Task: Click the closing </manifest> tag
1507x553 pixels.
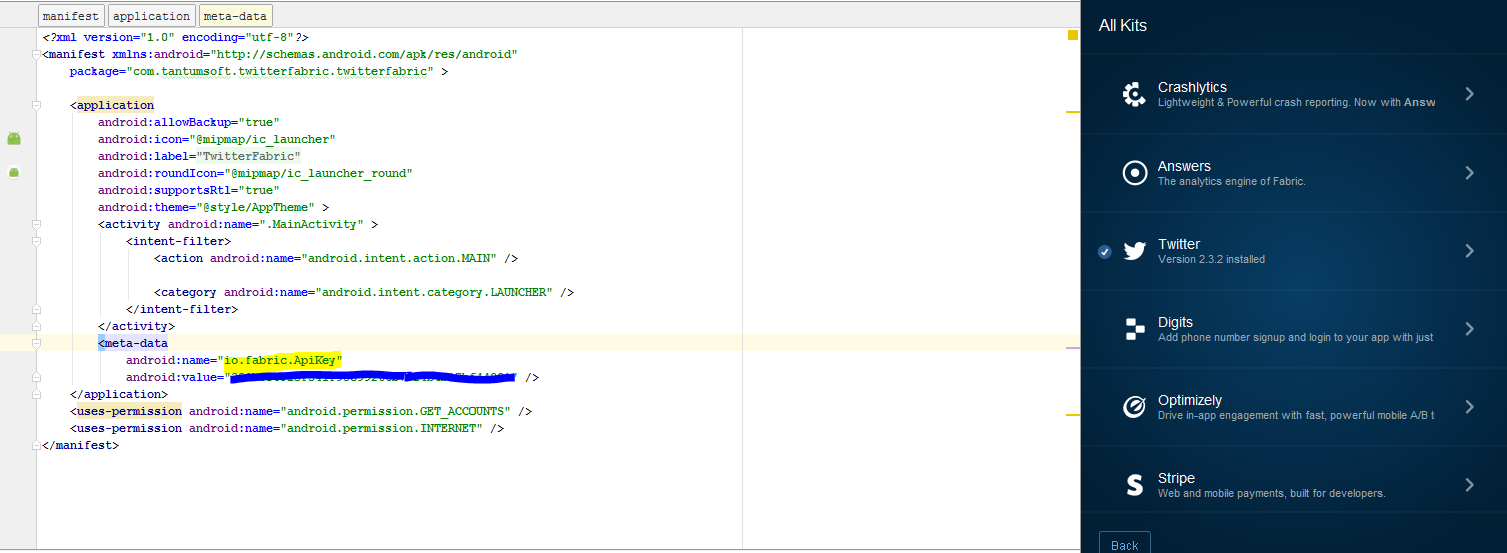Action: pyautogui.click(x=80, y=445)
